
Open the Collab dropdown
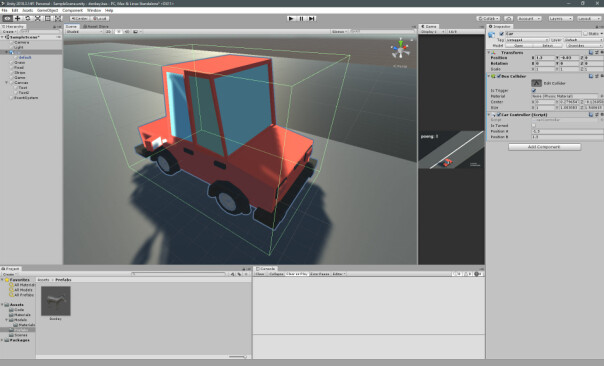tap(488, 18)
